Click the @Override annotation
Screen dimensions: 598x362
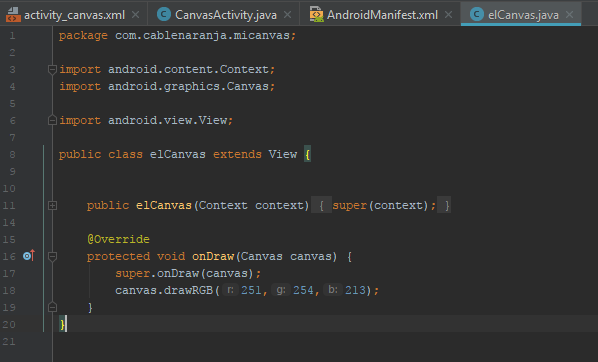tap(118, 240)
